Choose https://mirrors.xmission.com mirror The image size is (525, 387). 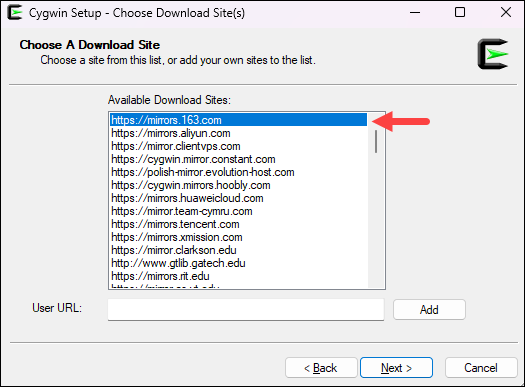tap(239, 237)
